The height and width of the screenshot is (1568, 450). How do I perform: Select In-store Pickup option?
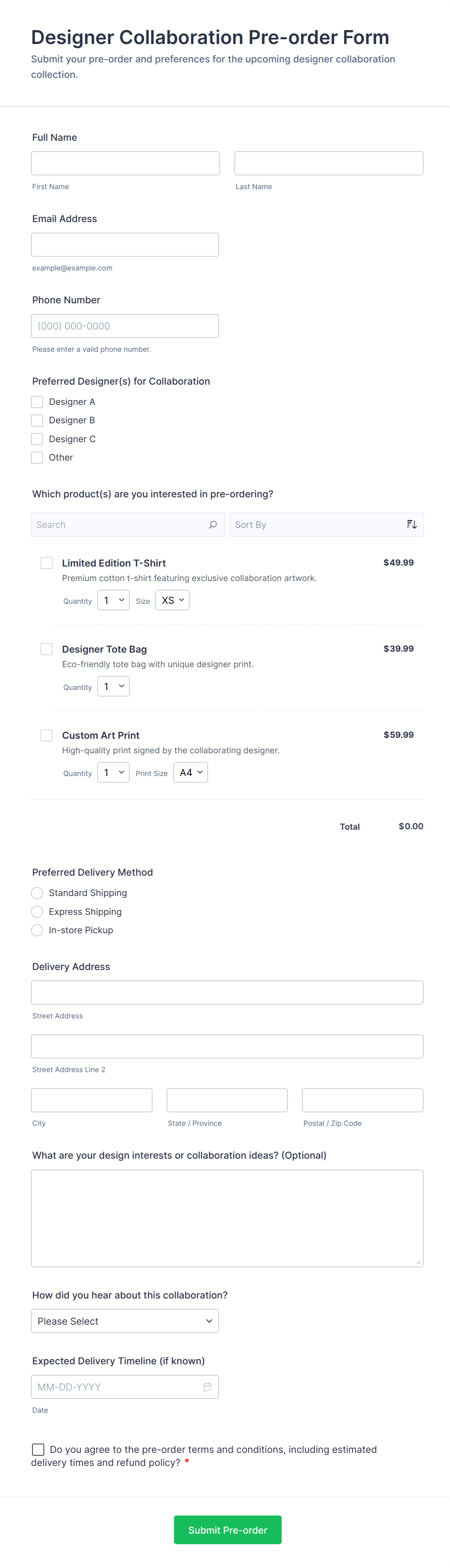tap(37, 930)
